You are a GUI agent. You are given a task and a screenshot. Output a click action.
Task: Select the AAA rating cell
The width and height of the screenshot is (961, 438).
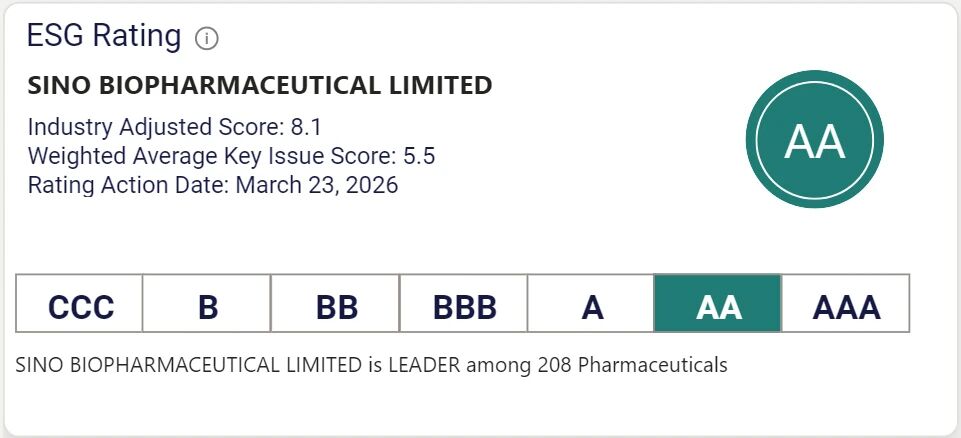pyautogui.click(x=846, y=305)
